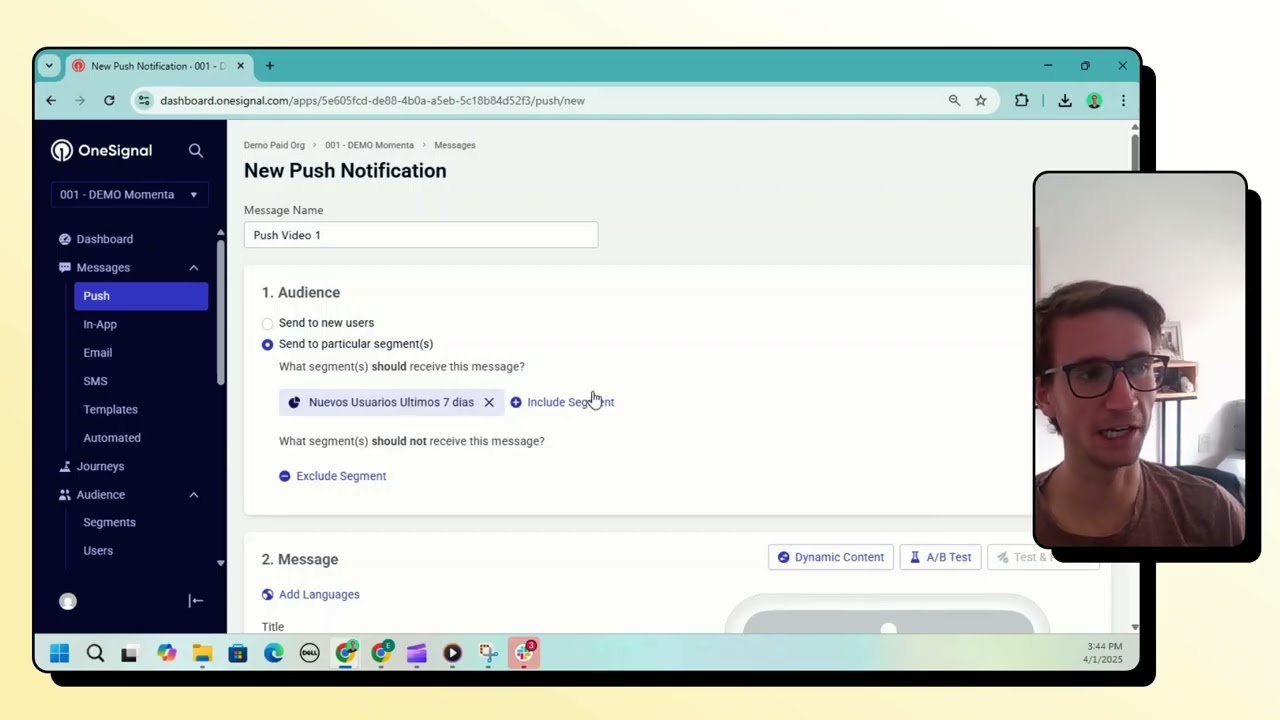This screenshot has width=1280, height=720.
Task: Click the Message Name input field
Action: [421, 235]
